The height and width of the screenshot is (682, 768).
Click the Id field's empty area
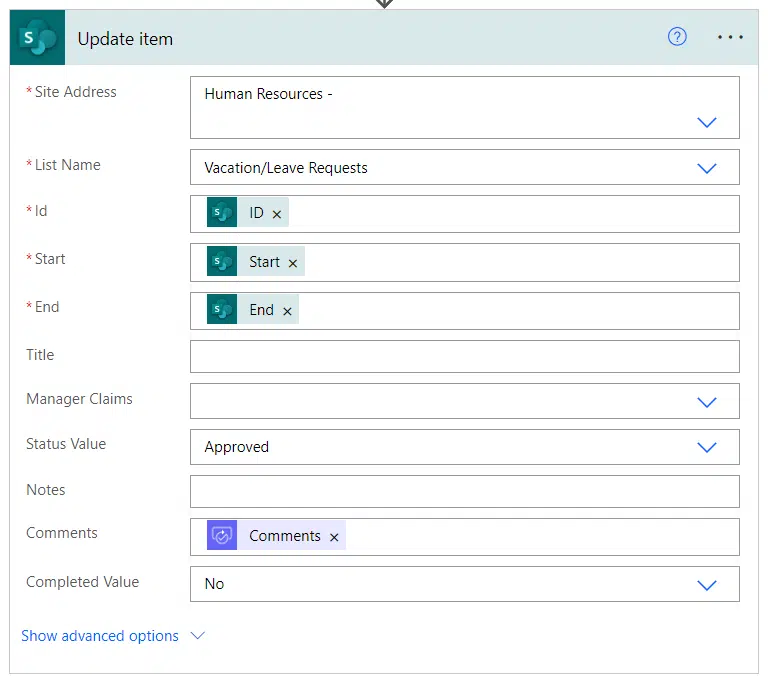click(x=513, y=214)
